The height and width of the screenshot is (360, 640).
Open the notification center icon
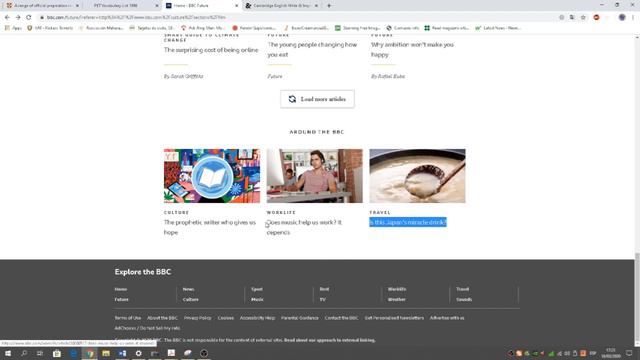click(x=629, y=353)
